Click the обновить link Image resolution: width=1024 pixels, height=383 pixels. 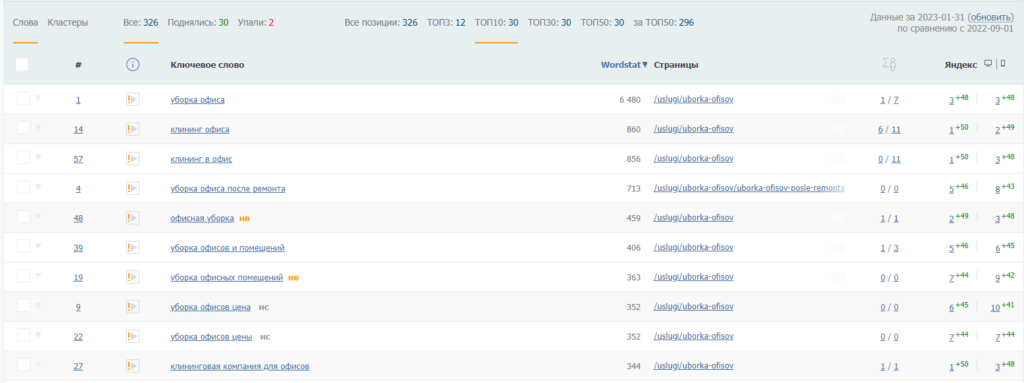[x=991, y=18]
